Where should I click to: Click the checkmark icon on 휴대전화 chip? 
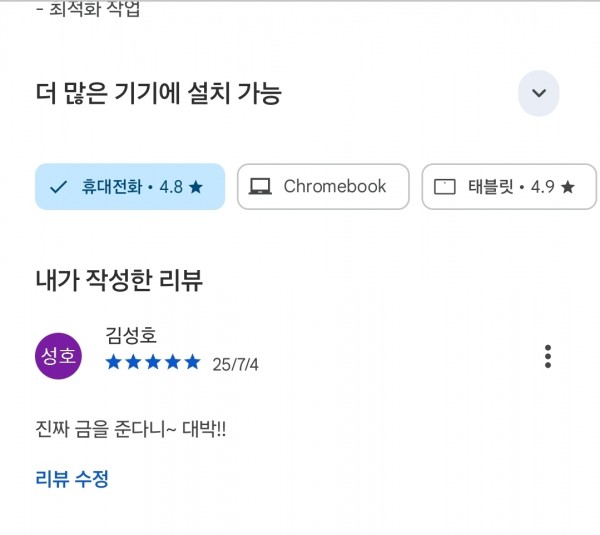tap(59, 187)
